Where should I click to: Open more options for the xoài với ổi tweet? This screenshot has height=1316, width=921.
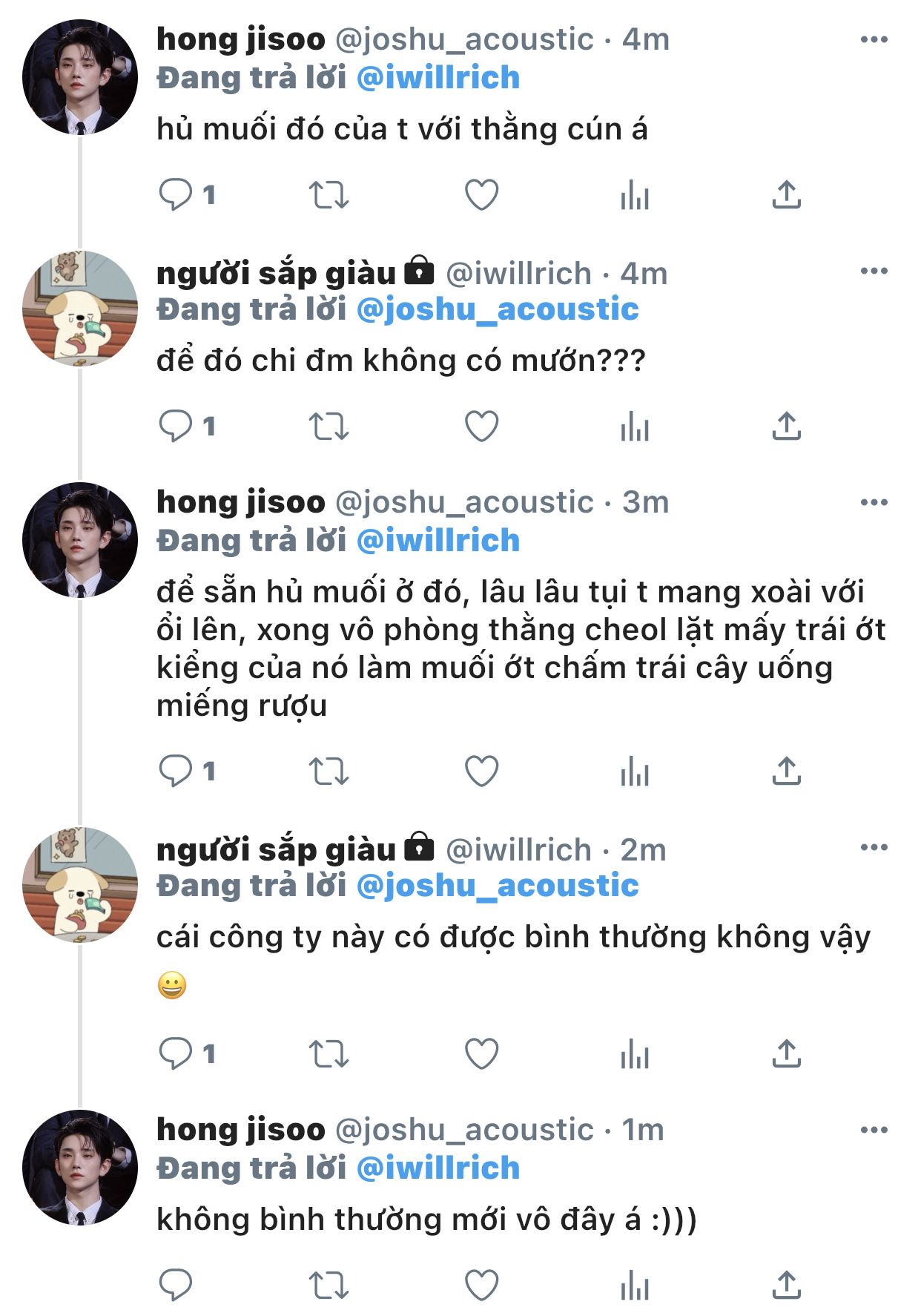874,503
